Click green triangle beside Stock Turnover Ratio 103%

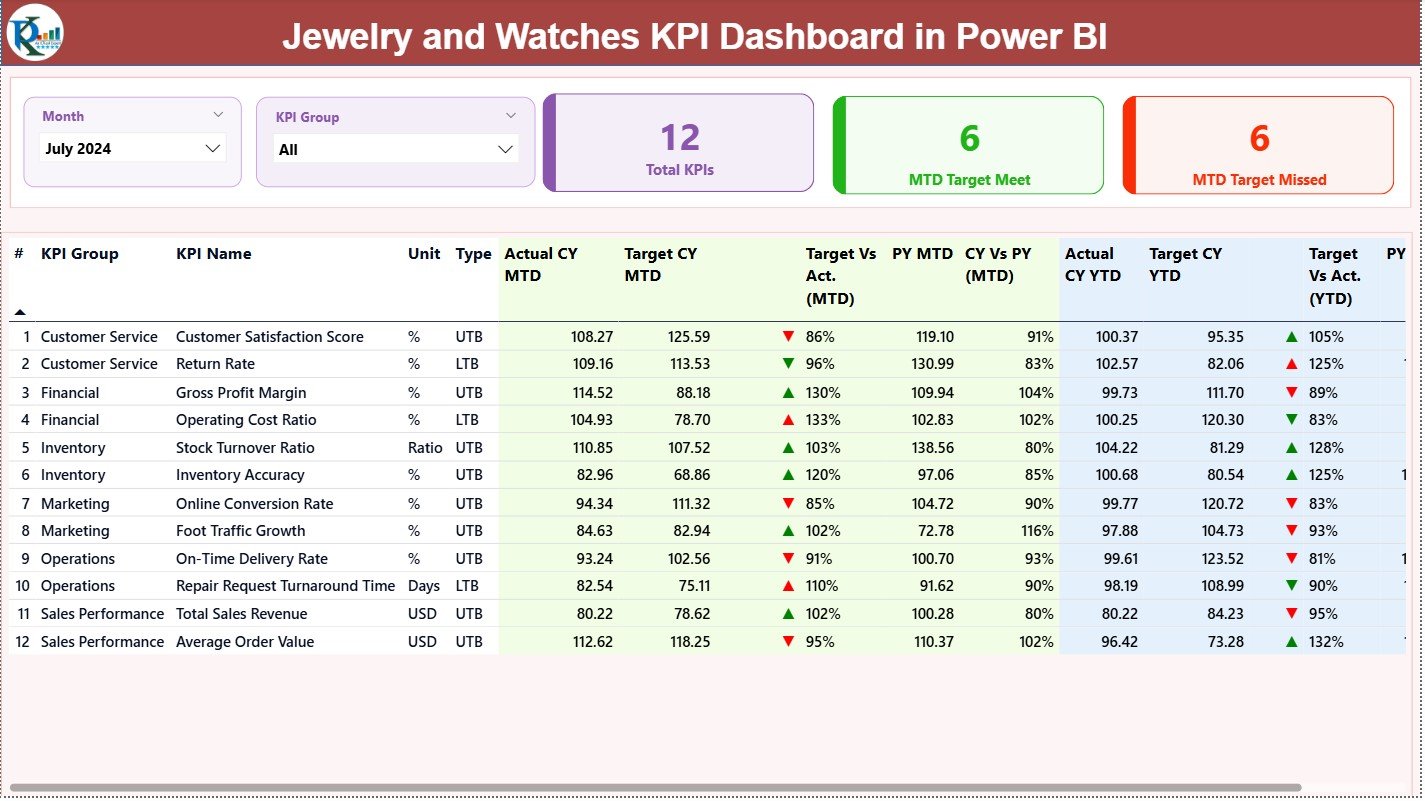tap(790, 447)
